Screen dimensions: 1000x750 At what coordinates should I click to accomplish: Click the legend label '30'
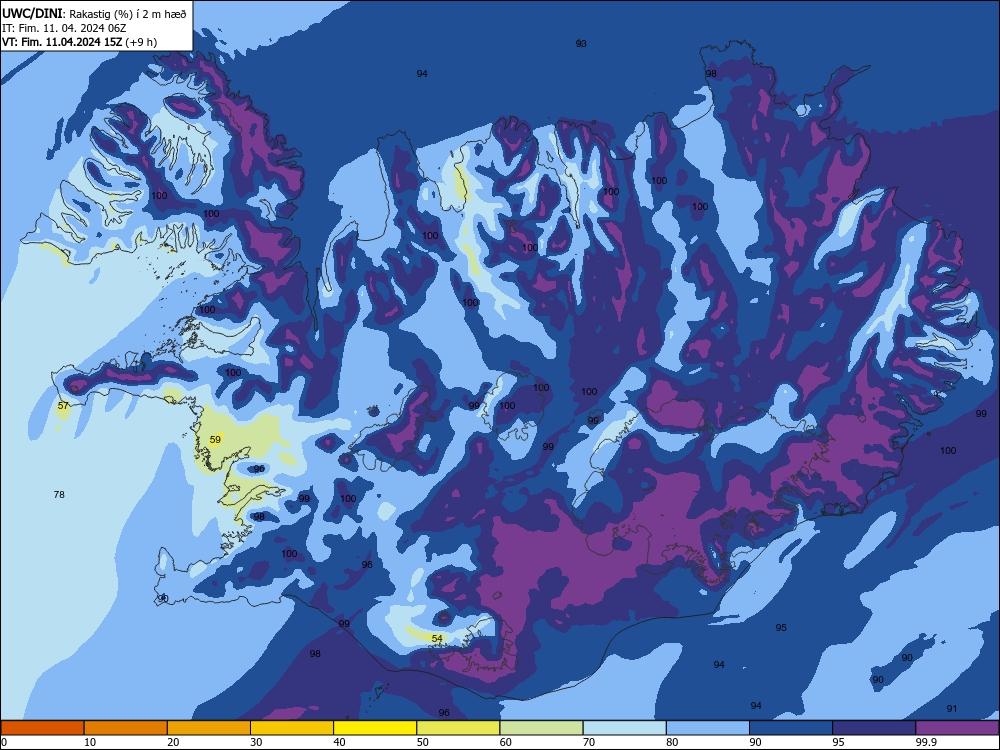[x=256, y=742]
